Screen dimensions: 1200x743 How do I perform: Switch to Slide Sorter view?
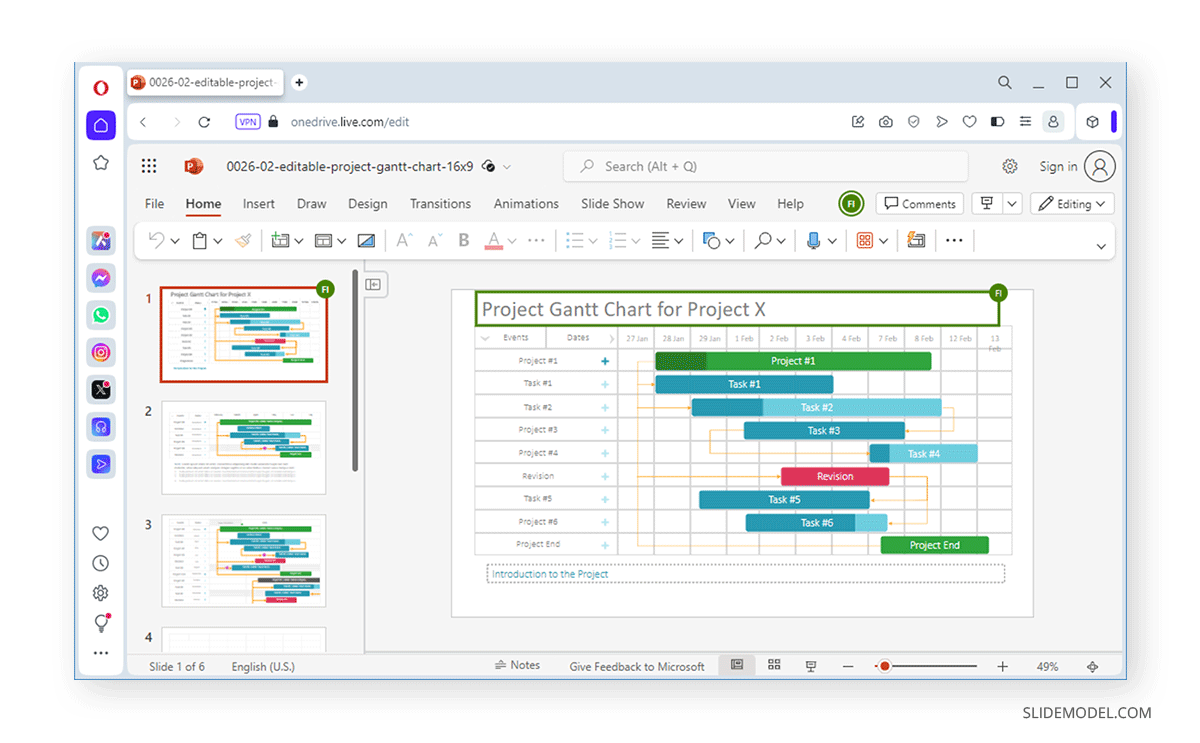tap(774, 665)
